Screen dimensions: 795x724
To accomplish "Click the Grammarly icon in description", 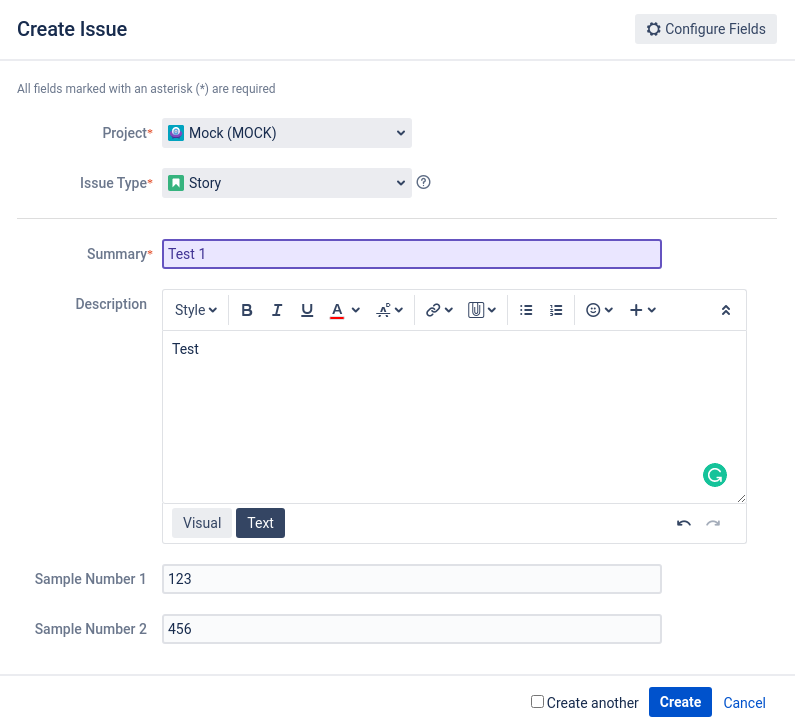I will click(x=715, y=475).
